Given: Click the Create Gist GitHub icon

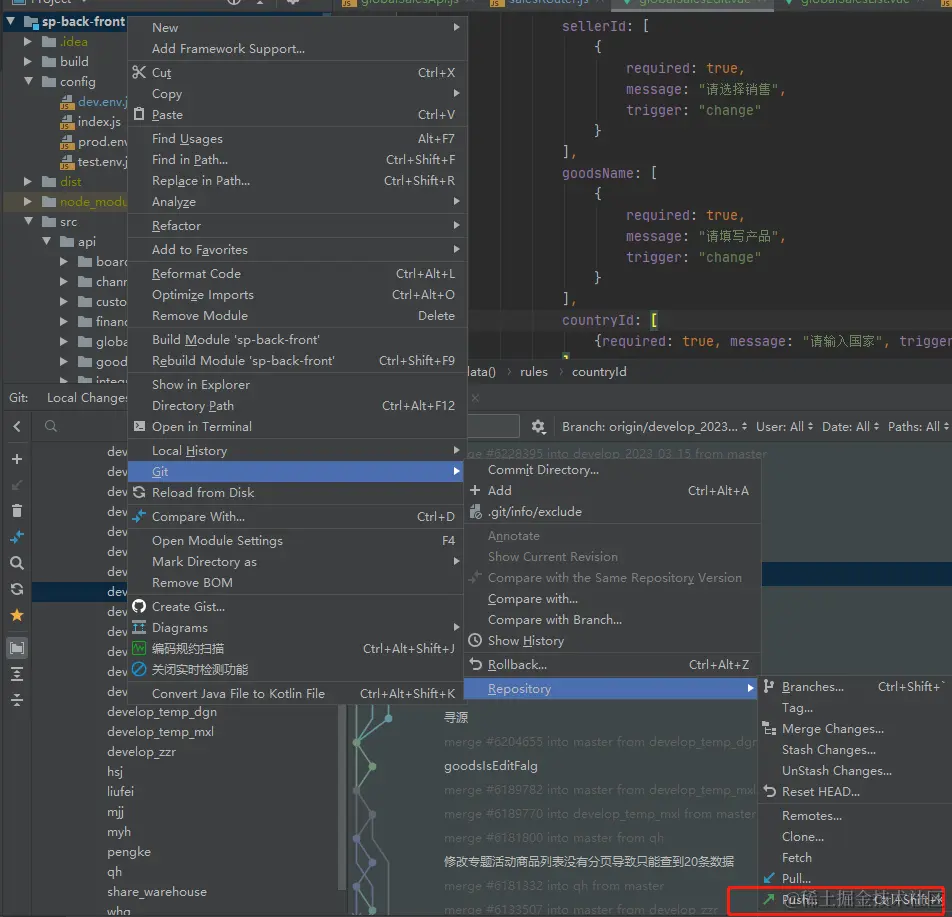Looking at the screenshot, I should 139,606.
